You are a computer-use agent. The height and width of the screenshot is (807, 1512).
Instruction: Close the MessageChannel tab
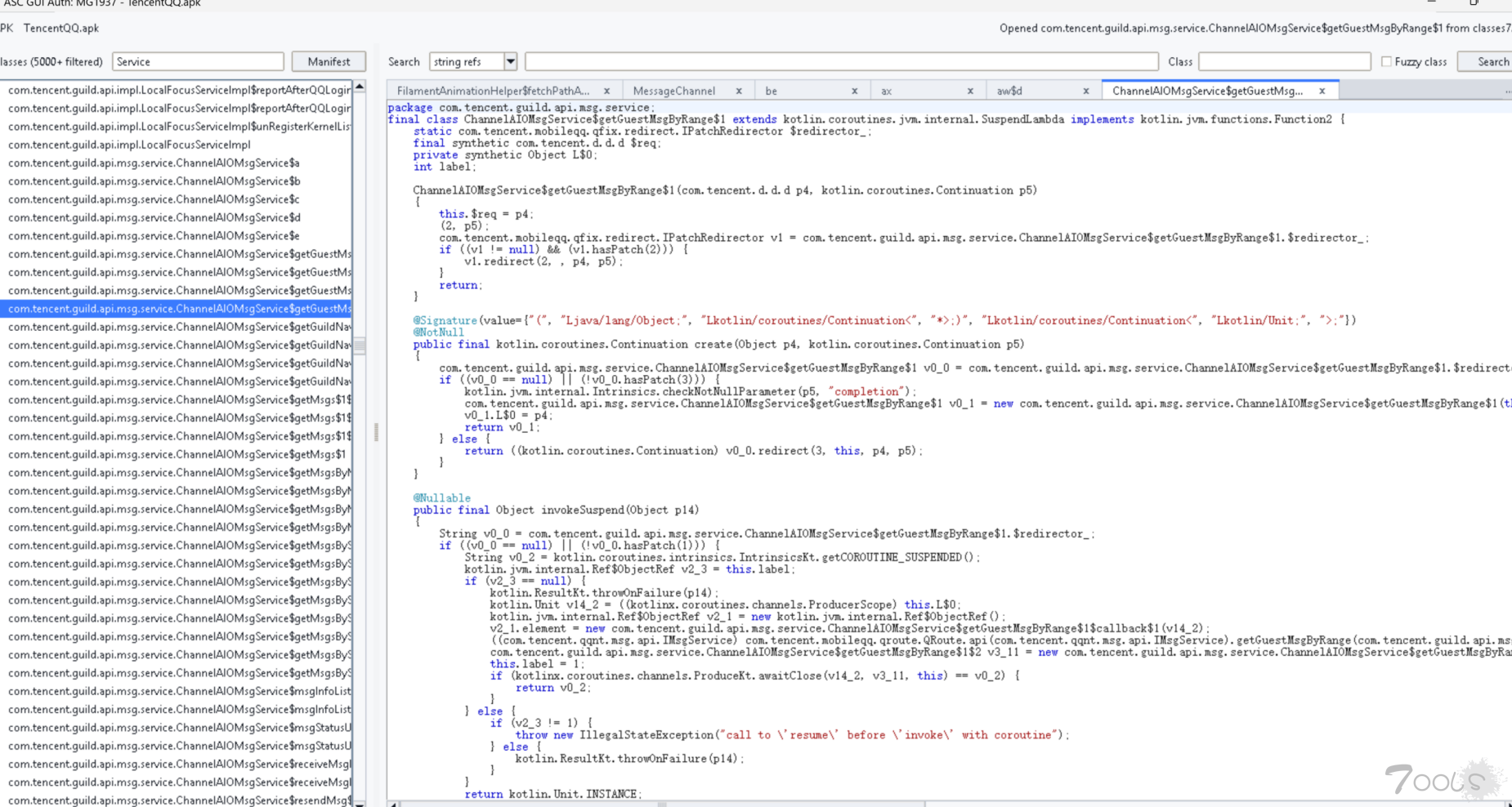(739, 91)
